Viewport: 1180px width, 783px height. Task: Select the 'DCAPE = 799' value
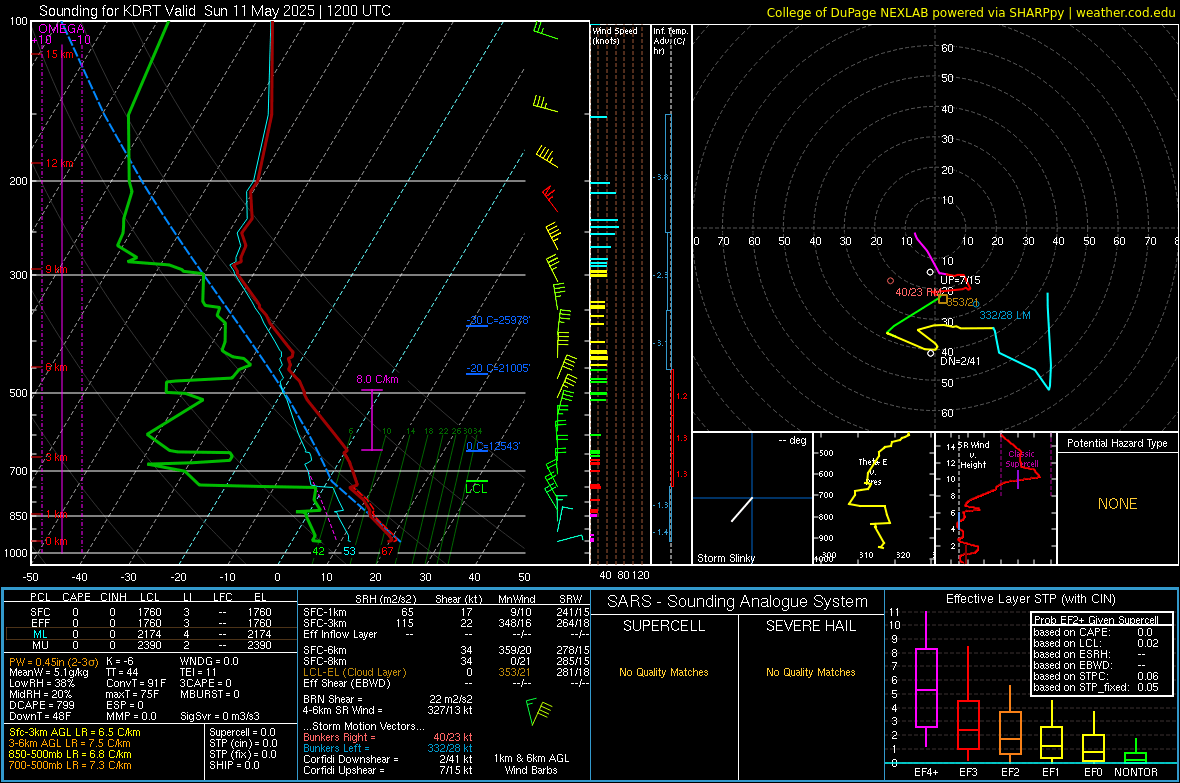(40, 705)
